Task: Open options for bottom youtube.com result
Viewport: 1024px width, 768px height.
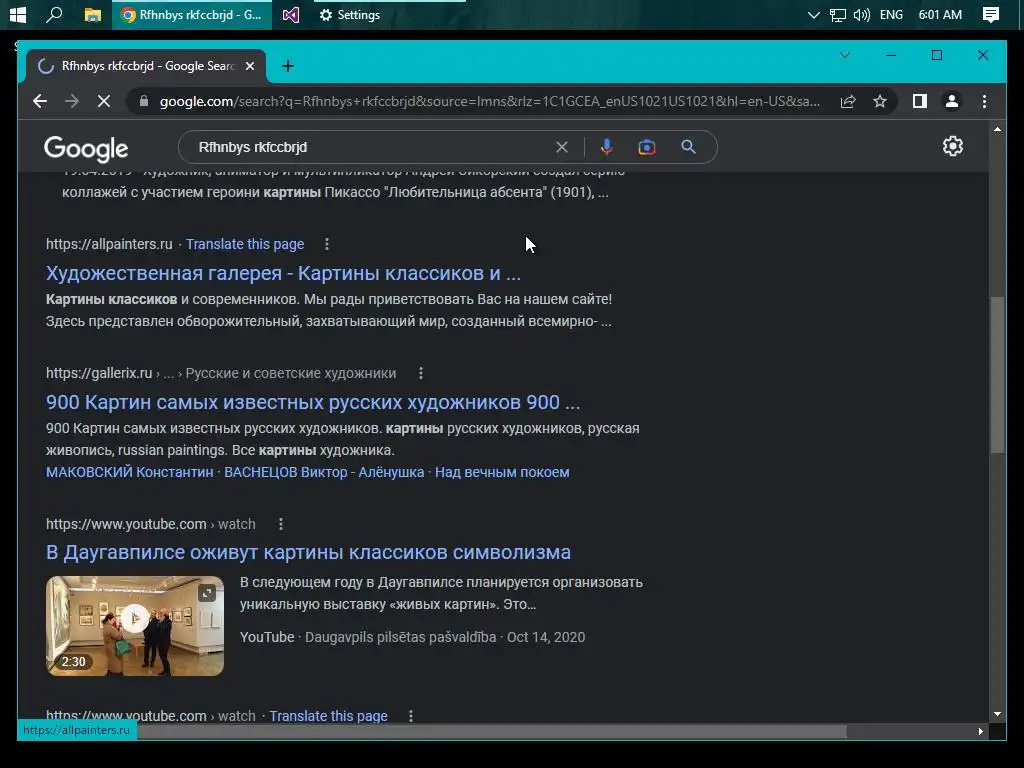Action: click(411, 716)
